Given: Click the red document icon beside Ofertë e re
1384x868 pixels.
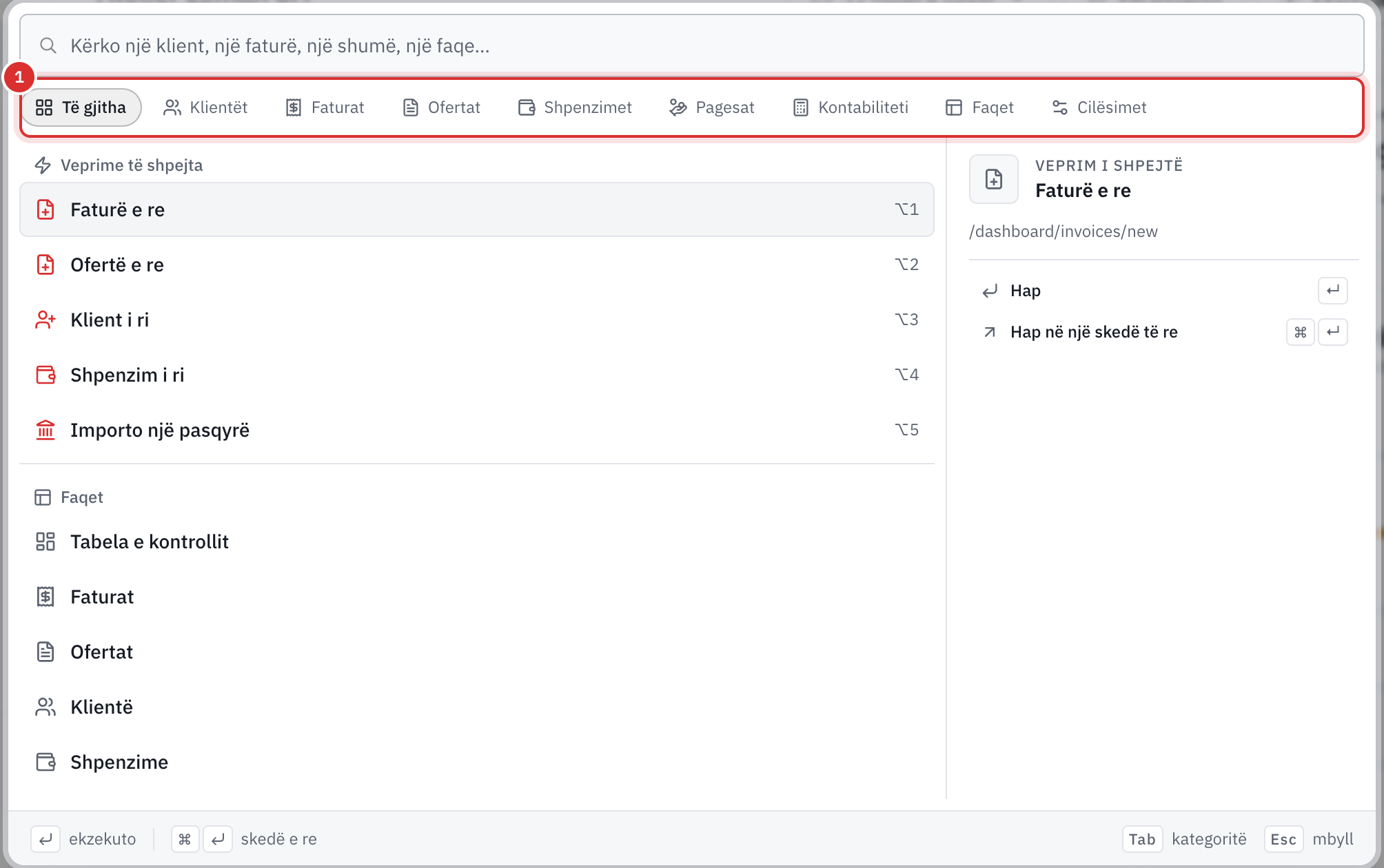Looking at the screenshot, I should (x=45, y=265).
